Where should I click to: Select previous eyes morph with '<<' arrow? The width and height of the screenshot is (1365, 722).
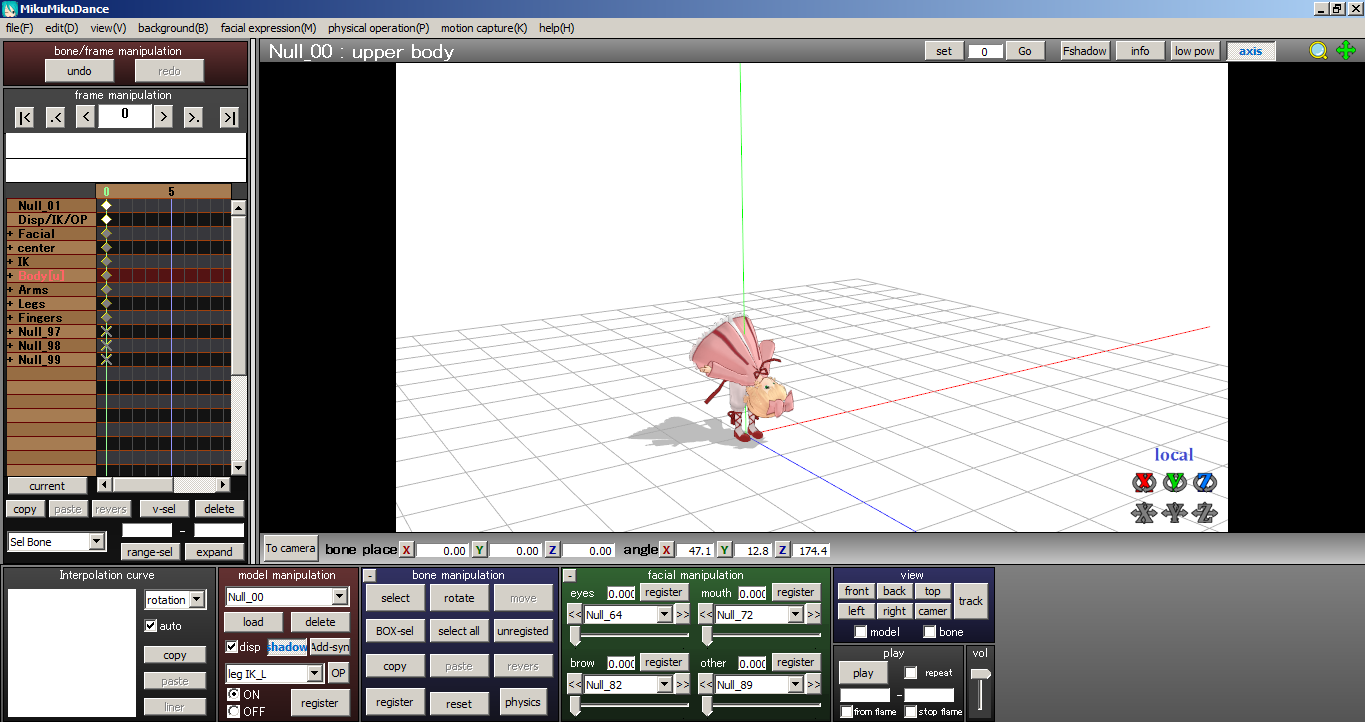[575, 615]
